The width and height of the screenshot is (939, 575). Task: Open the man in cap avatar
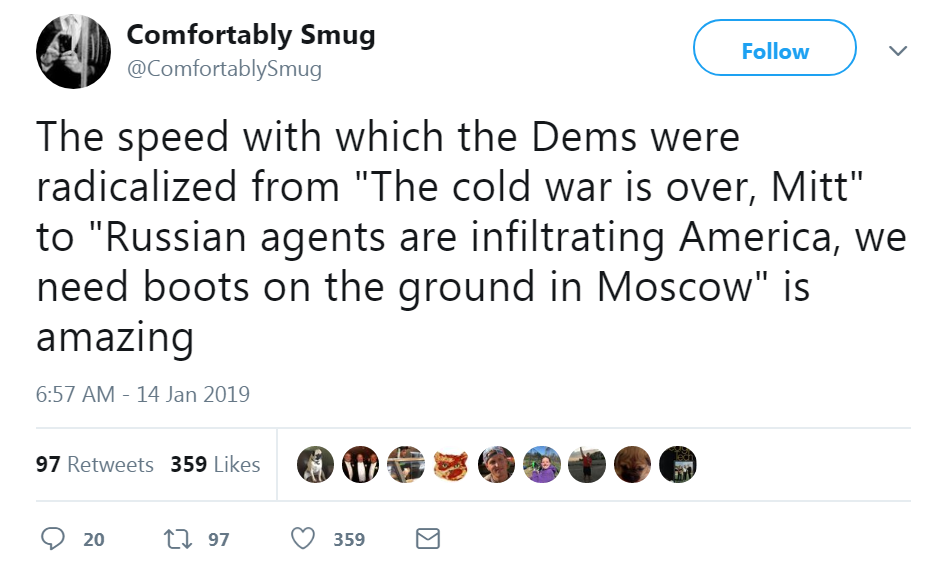[496, 464]
